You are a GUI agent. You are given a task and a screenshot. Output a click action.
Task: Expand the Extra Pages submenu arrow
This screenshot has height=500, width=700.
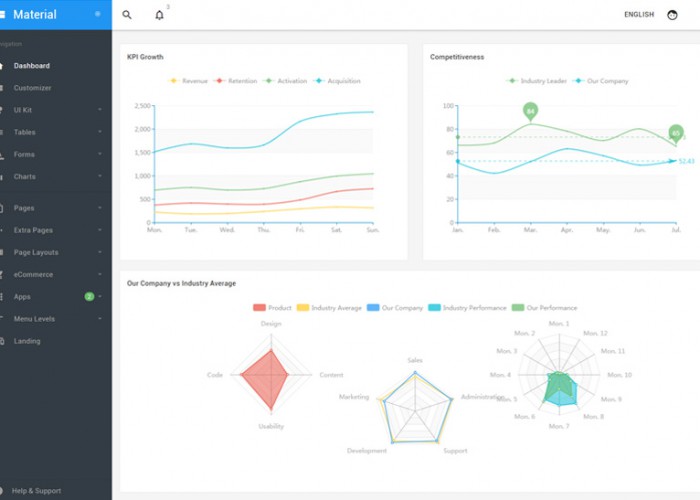coord(100,230)
